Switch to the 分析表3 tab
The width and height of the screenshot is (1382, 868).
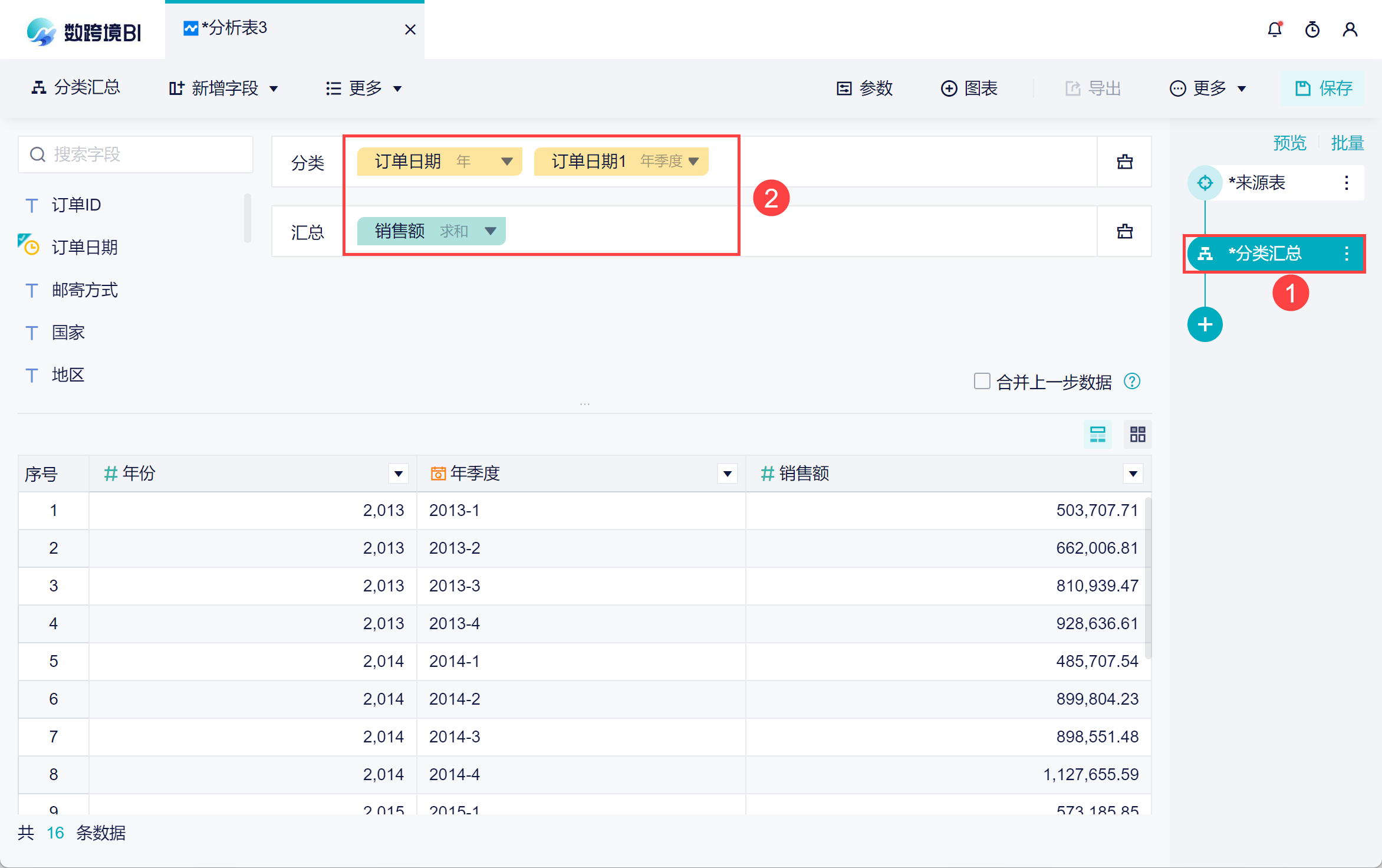pyautogui.click(x=235, y=28)
